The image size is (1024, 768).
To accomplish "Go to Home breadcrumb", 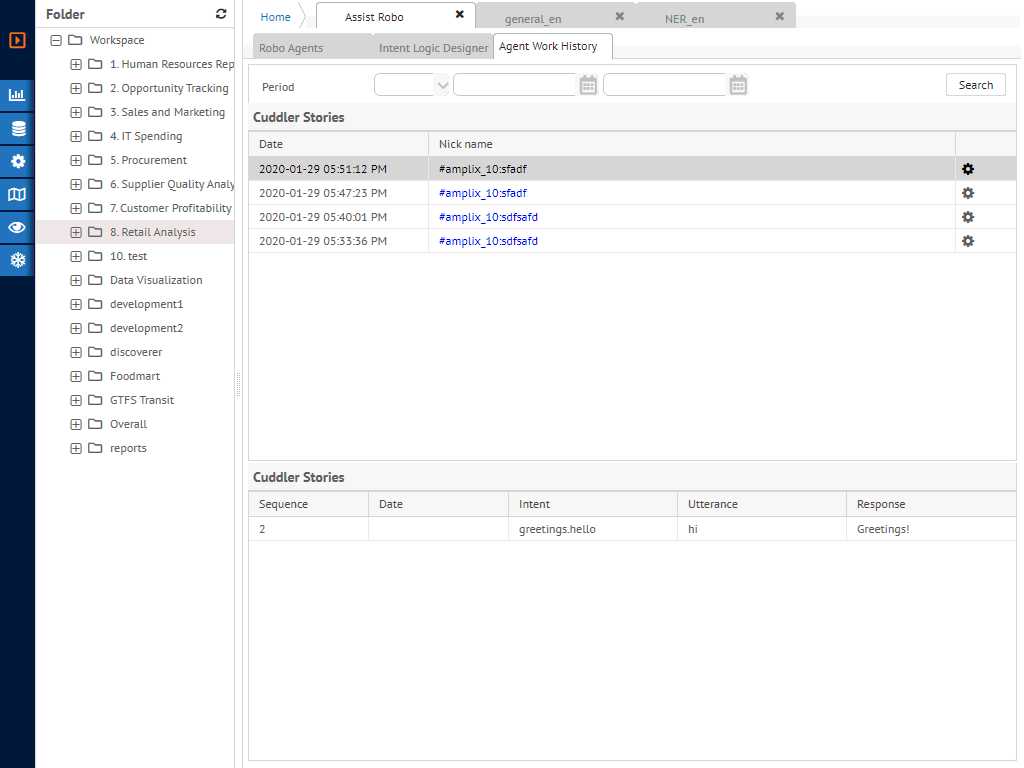I will (x=275, y=17).
